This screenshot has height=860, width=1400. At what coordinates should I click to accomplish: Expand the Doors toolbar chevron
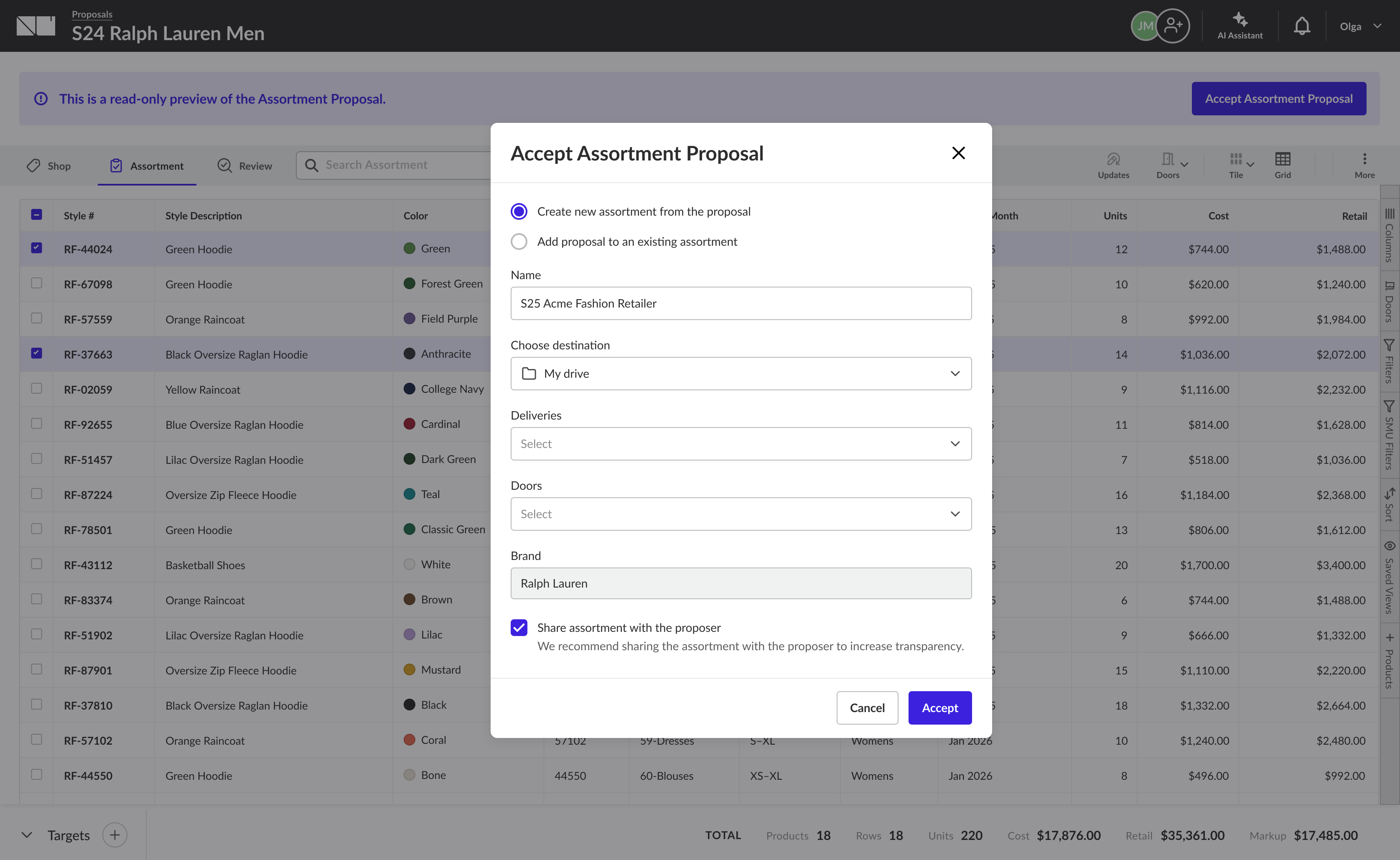pos(1184,164)
